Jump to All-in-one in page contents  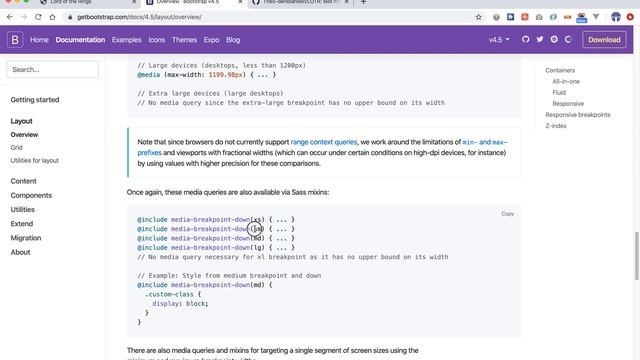pyautogui.click(x=566, y=81)
